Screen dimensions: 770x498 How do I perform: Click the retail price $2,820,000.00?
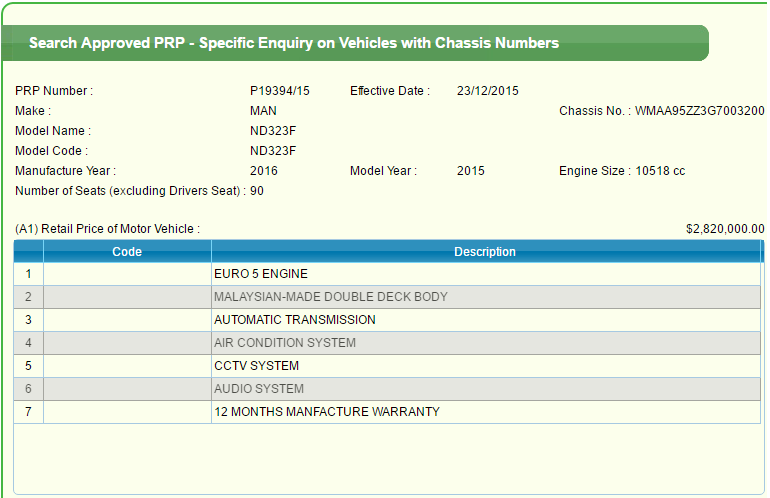pyautogui.click(x=725, y=229)
